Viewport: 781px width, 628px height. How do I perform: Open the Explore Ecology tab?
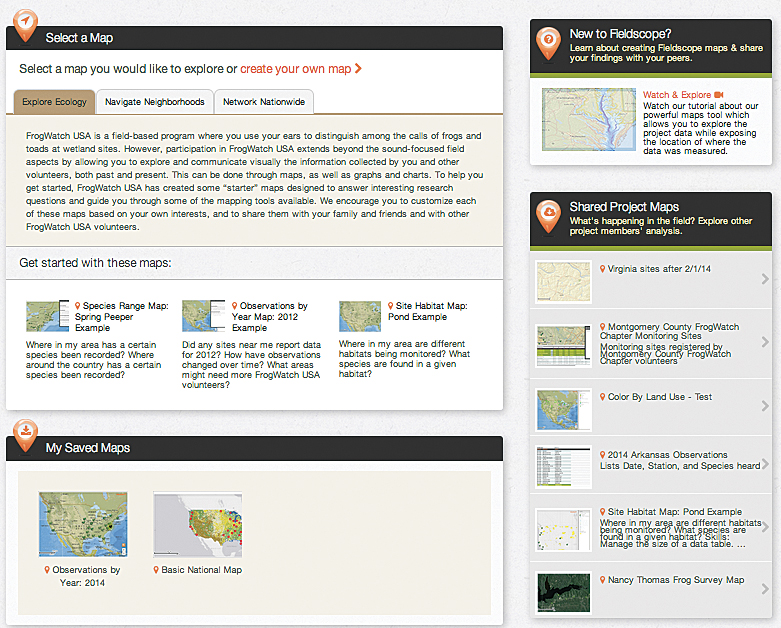54,102
